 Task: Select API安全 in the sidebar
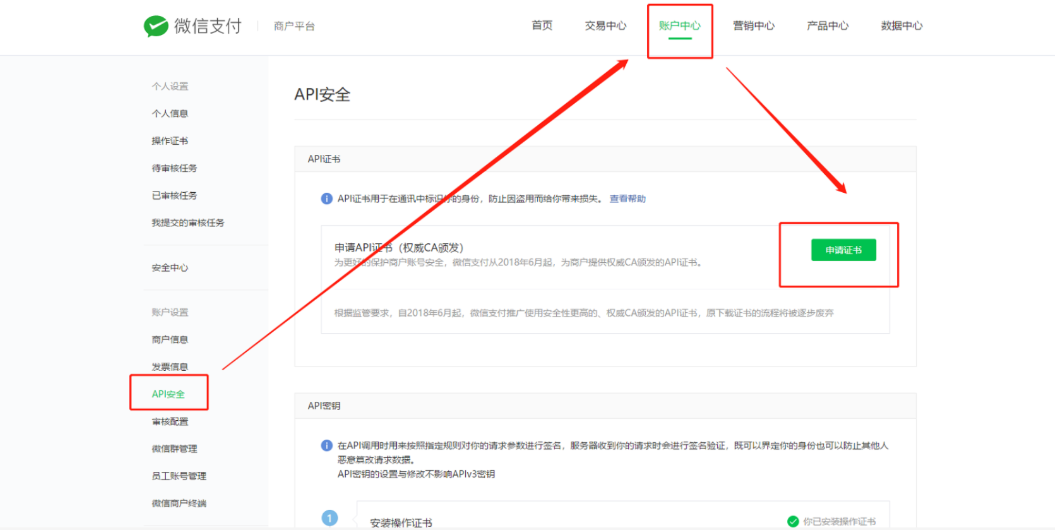168,394
